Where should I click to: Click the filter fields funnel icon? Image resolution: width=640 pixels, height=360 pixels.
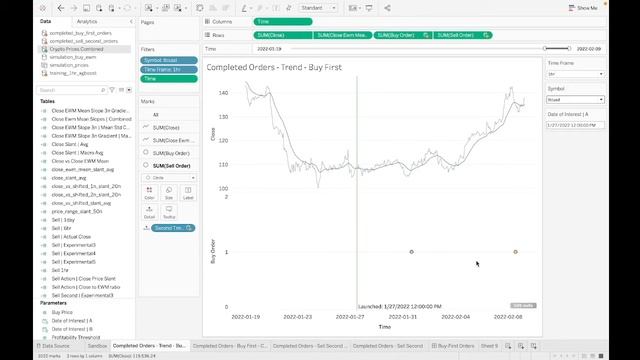coord(112,90)
